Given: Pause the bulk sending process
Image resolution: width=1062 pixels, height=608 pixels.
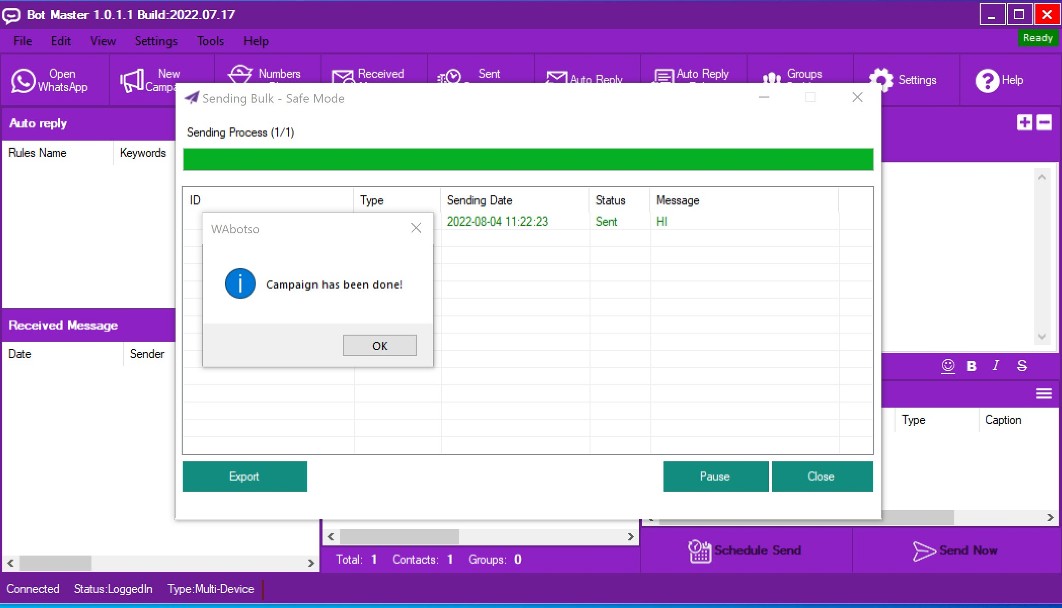Looking at the screenshot, I should (715, 476).
